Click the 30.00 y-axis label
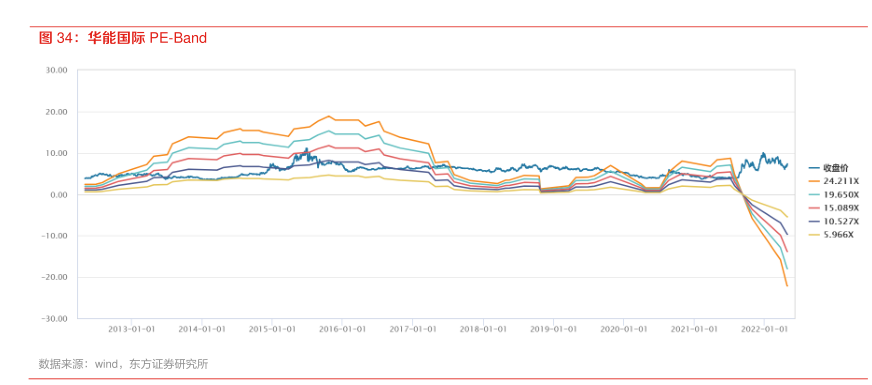Viewport: 872px width, 385px height. coord(58,70)
